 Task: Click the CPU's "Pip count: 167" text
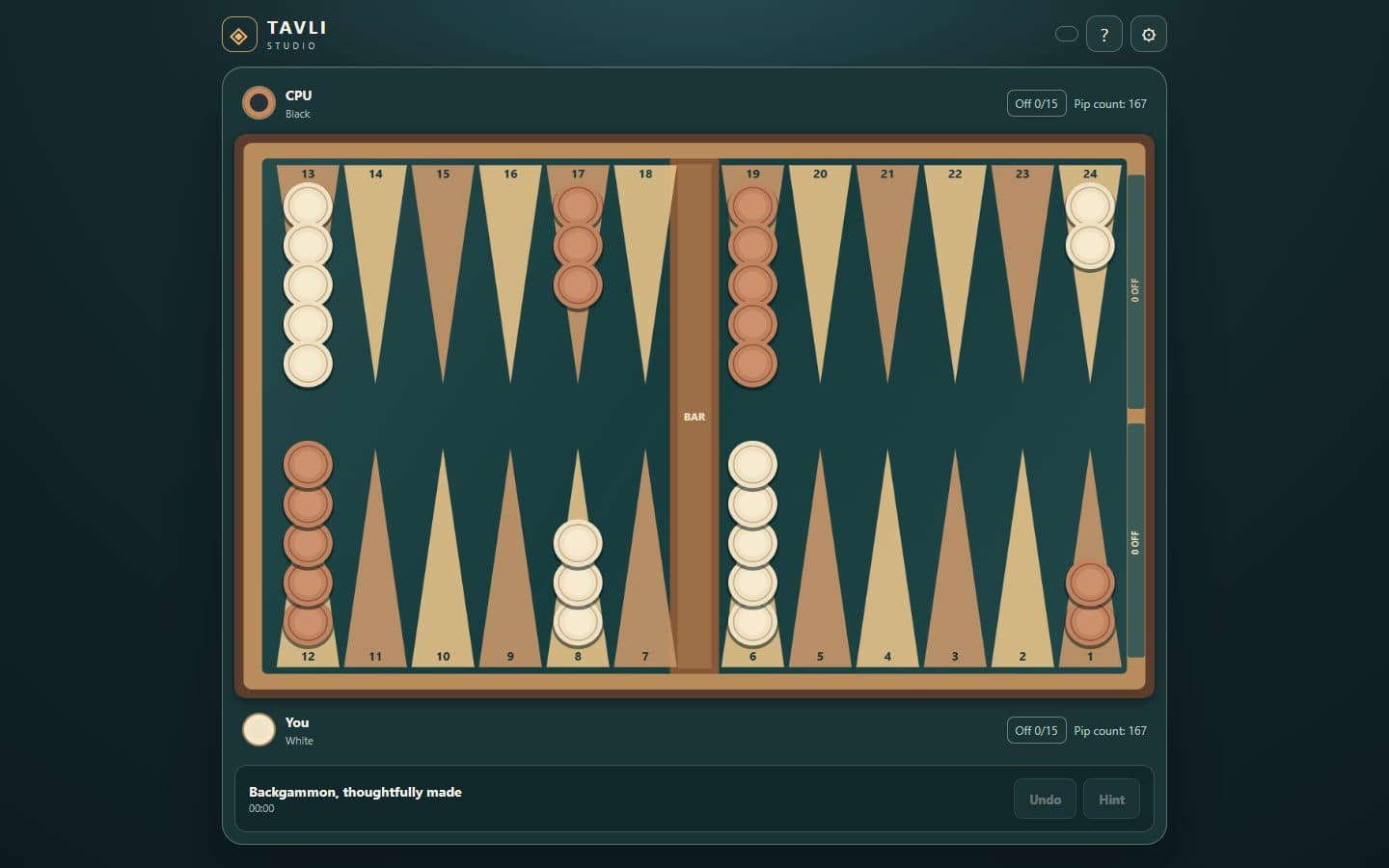(1110, 103)
